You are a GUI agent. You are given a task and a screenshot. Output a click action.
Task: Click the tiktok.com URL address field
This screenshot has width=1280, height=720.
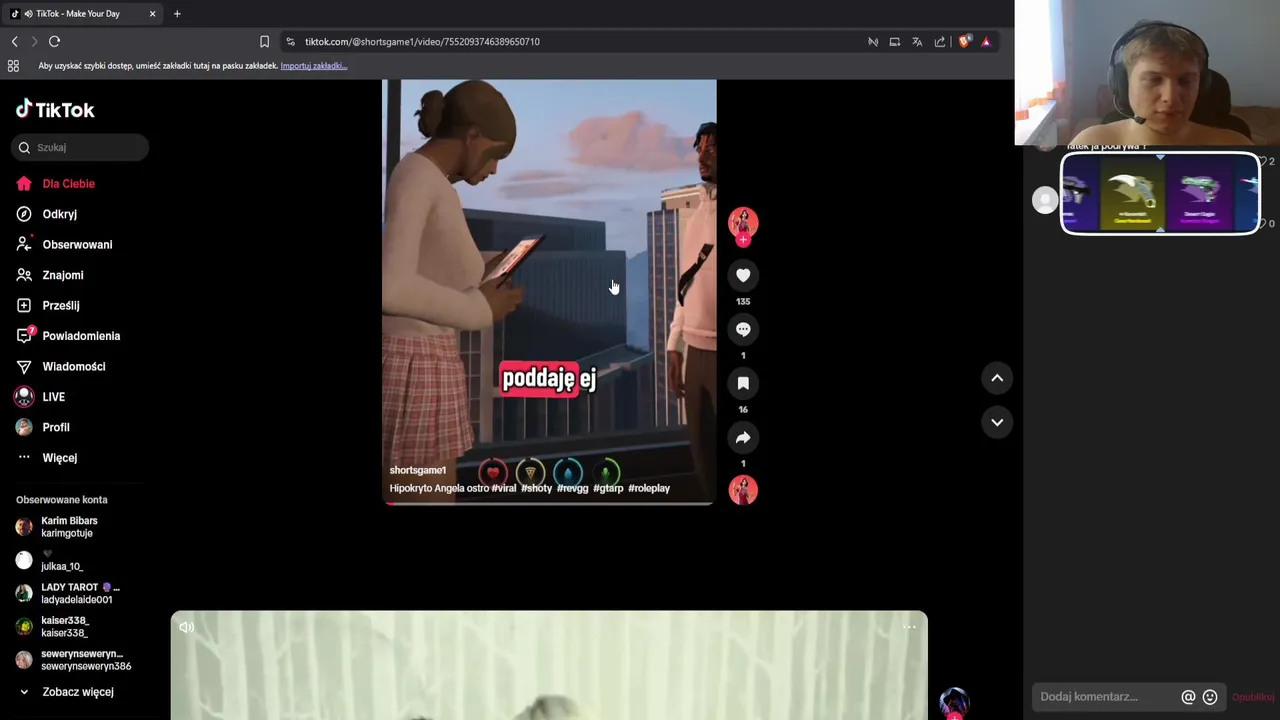click(x=422, y=42)
